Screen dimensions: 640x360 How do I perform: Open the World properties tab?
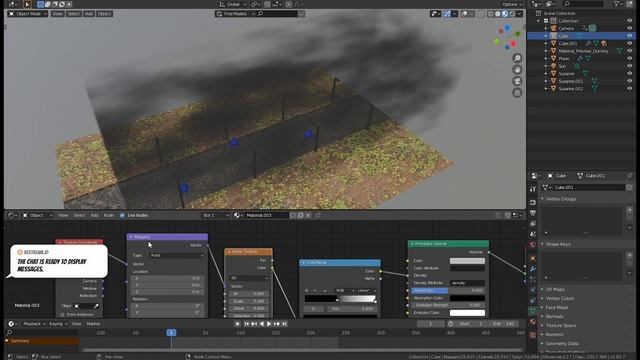pyautogui.click(x=533, y=245)
